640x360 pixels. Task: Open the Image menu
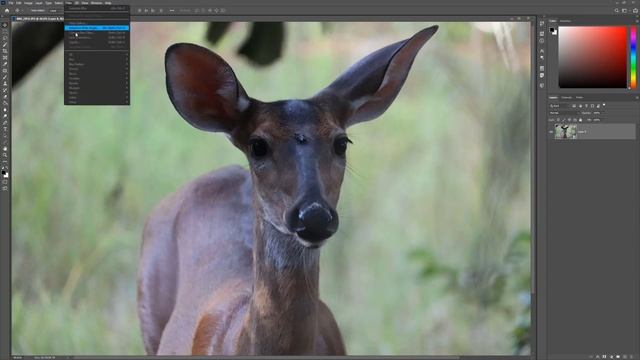click(x=28, y=3)
